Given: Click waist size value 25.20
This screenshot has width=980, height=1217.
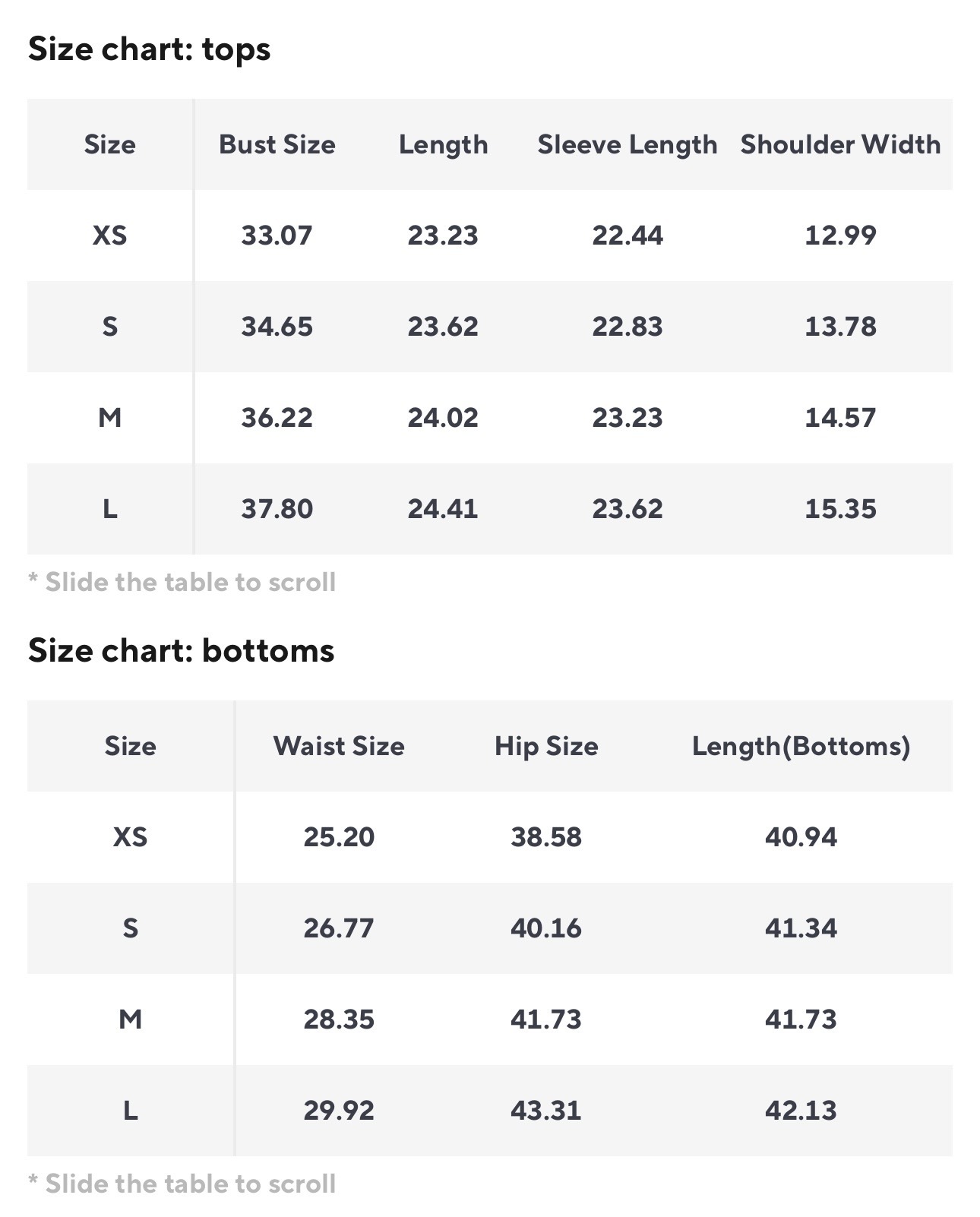Looking at the screenshot, I should coord(339,837).
